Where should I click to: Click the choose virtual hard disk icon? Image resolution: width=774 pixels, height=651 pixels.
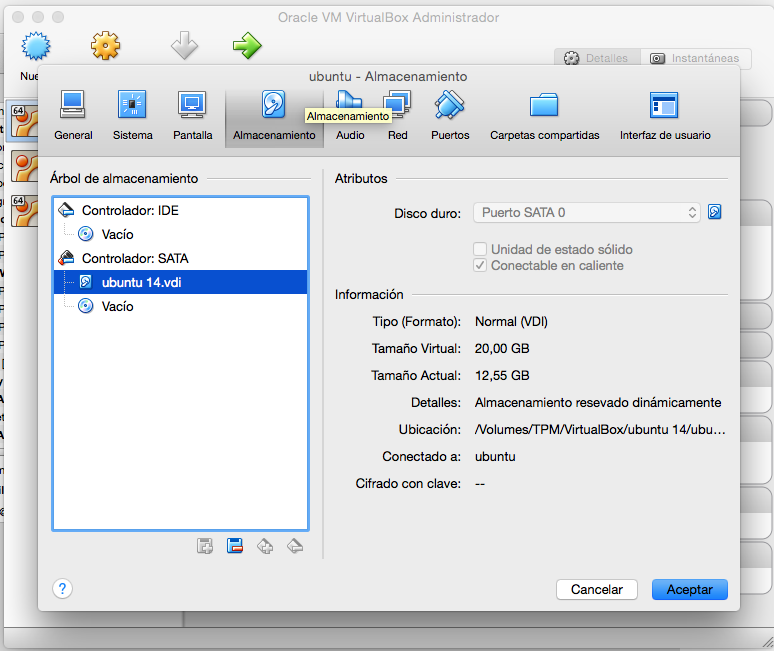715,212
